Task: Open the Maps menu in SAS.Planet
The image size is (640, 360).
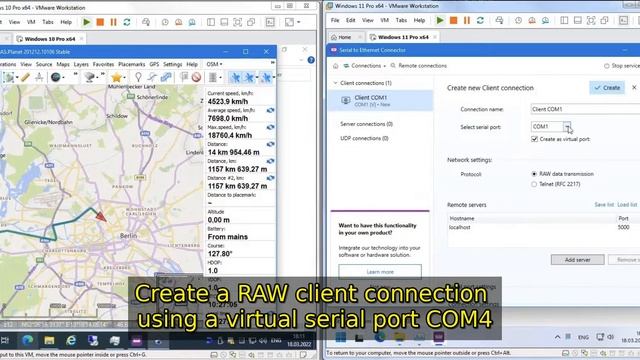Action: 63,64
